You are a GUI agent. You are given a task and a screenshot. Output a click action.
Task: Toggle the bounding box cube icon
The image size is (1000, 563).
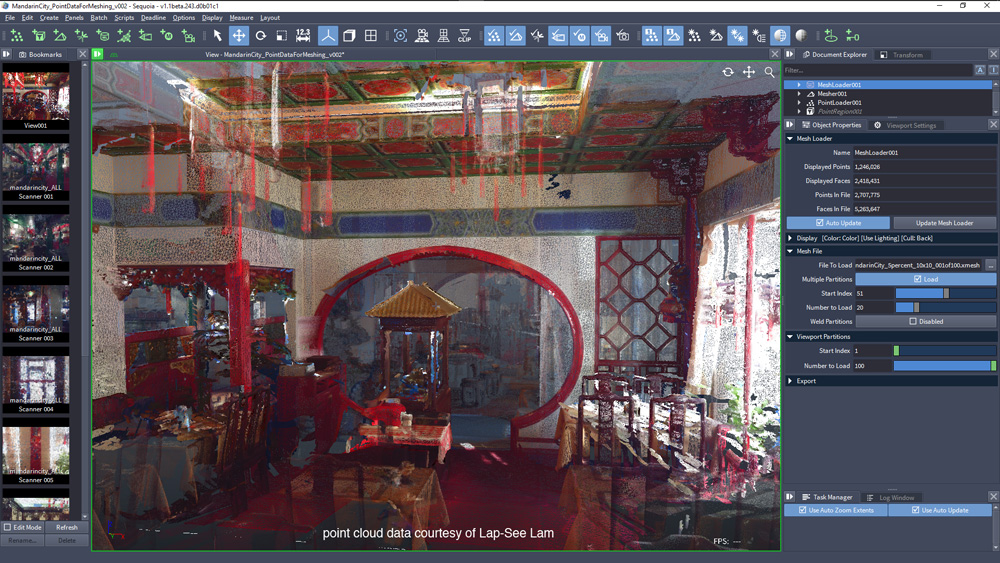[x=349, y=36]
